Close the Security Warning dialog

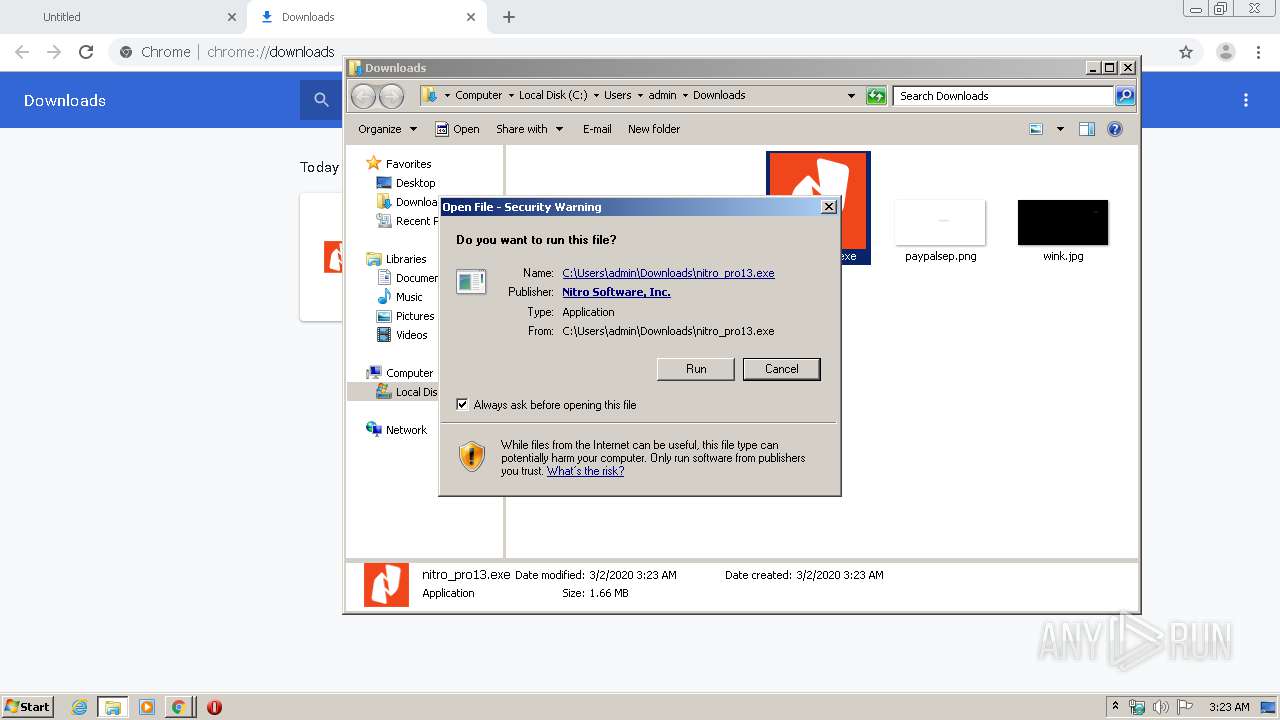click(x=828, y=207)
